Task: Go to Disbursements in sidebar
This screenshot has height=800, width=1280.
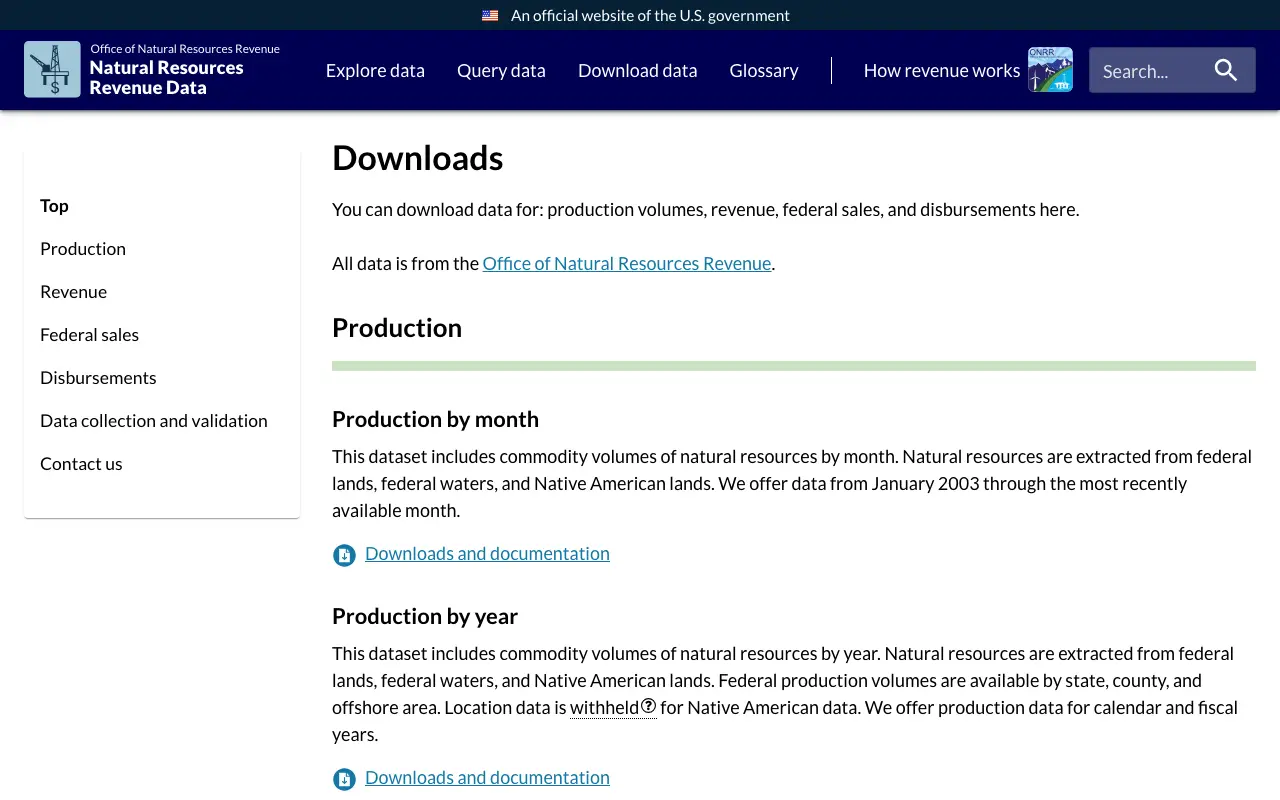Action: click(98, 377)
